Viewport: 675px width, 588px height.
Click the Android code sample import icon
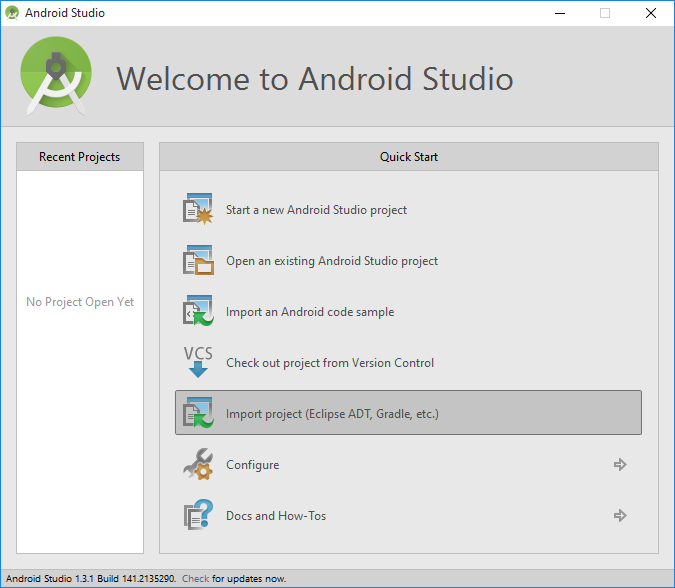pyautogui.click(x=198, y=311)
